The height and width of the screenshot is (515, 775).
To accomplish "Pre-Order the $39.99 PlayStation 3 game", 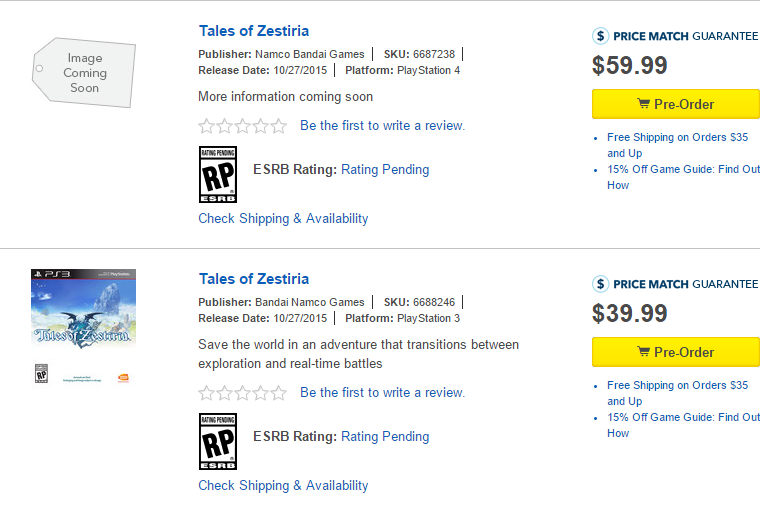I will tap(675, 352).
